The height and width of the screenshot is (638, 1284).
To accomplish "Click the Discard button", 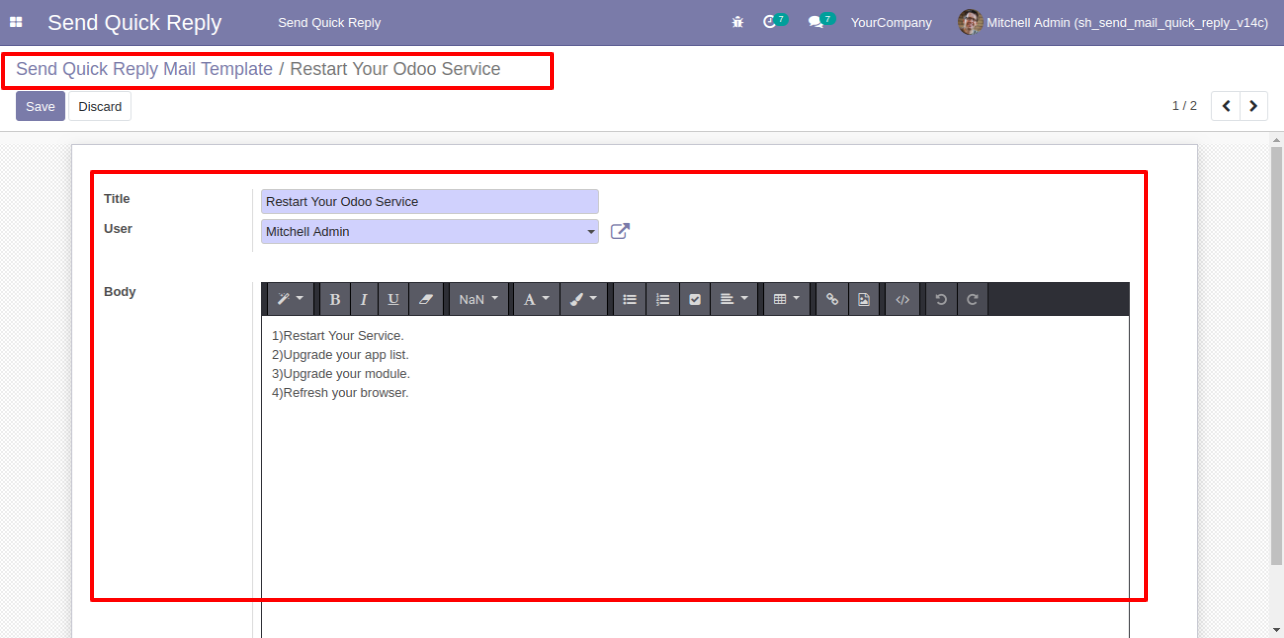I will point(100,106).
